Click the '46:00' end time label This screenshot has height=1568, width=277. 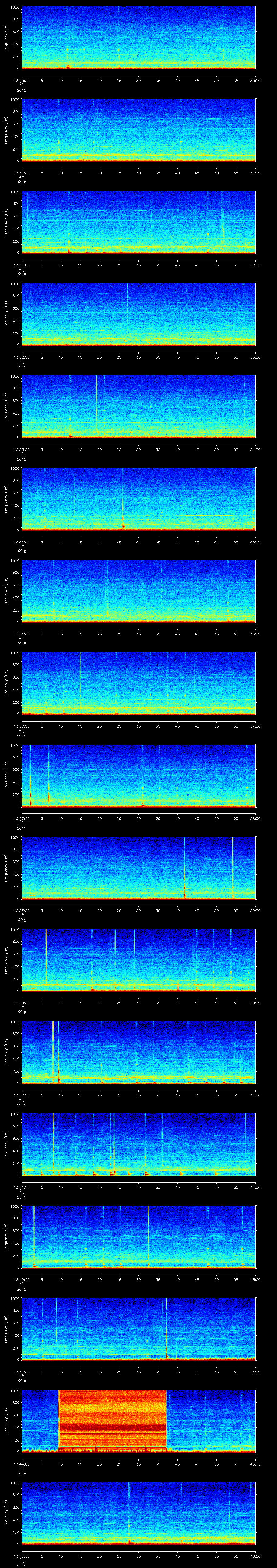[255, 1556]
